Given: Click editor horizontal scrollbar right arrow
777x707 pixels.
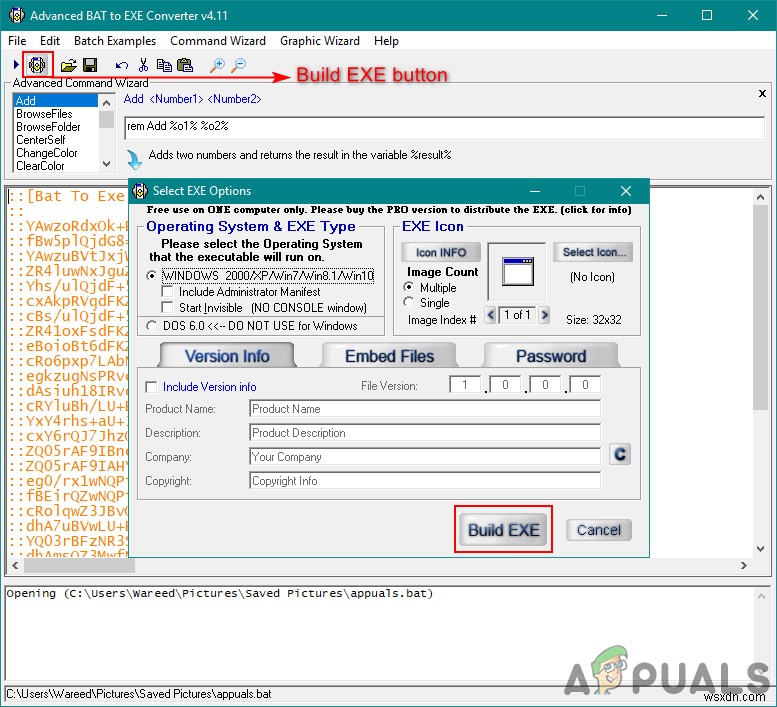Looking at the screenshot, I should pyautogui.click(x=743, y=565).
